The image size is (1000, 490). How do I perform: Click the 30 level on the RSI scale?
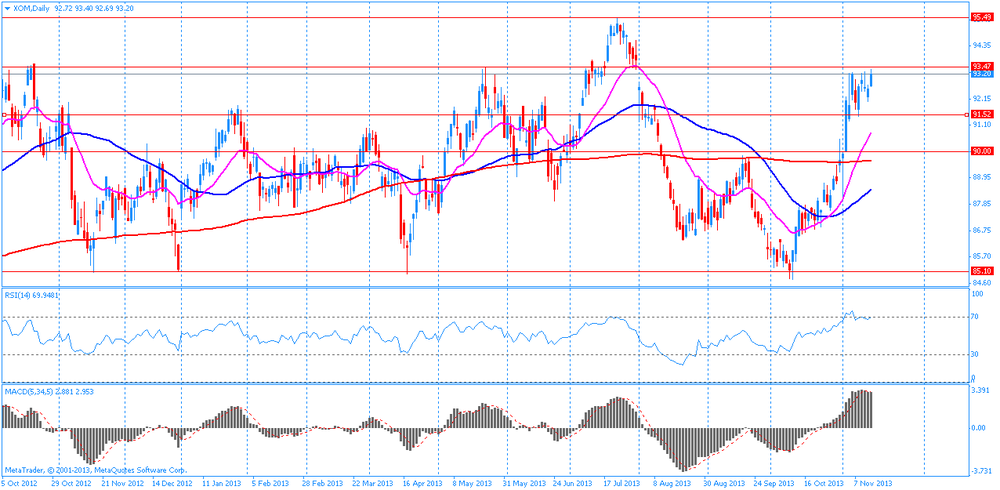point(976,354)
